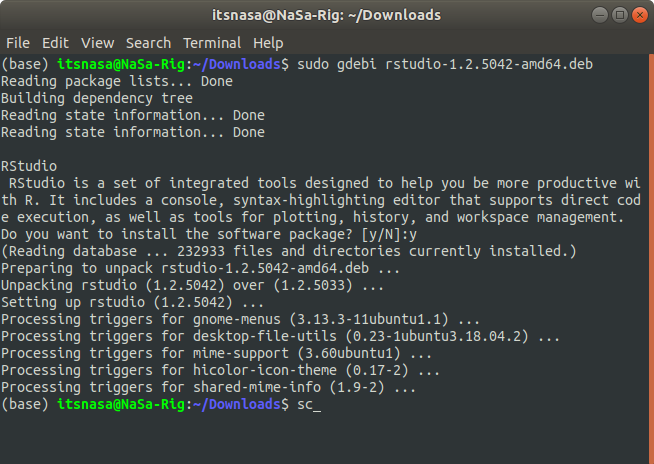
Task: Open the Help menu
Action: coord(268,43)
